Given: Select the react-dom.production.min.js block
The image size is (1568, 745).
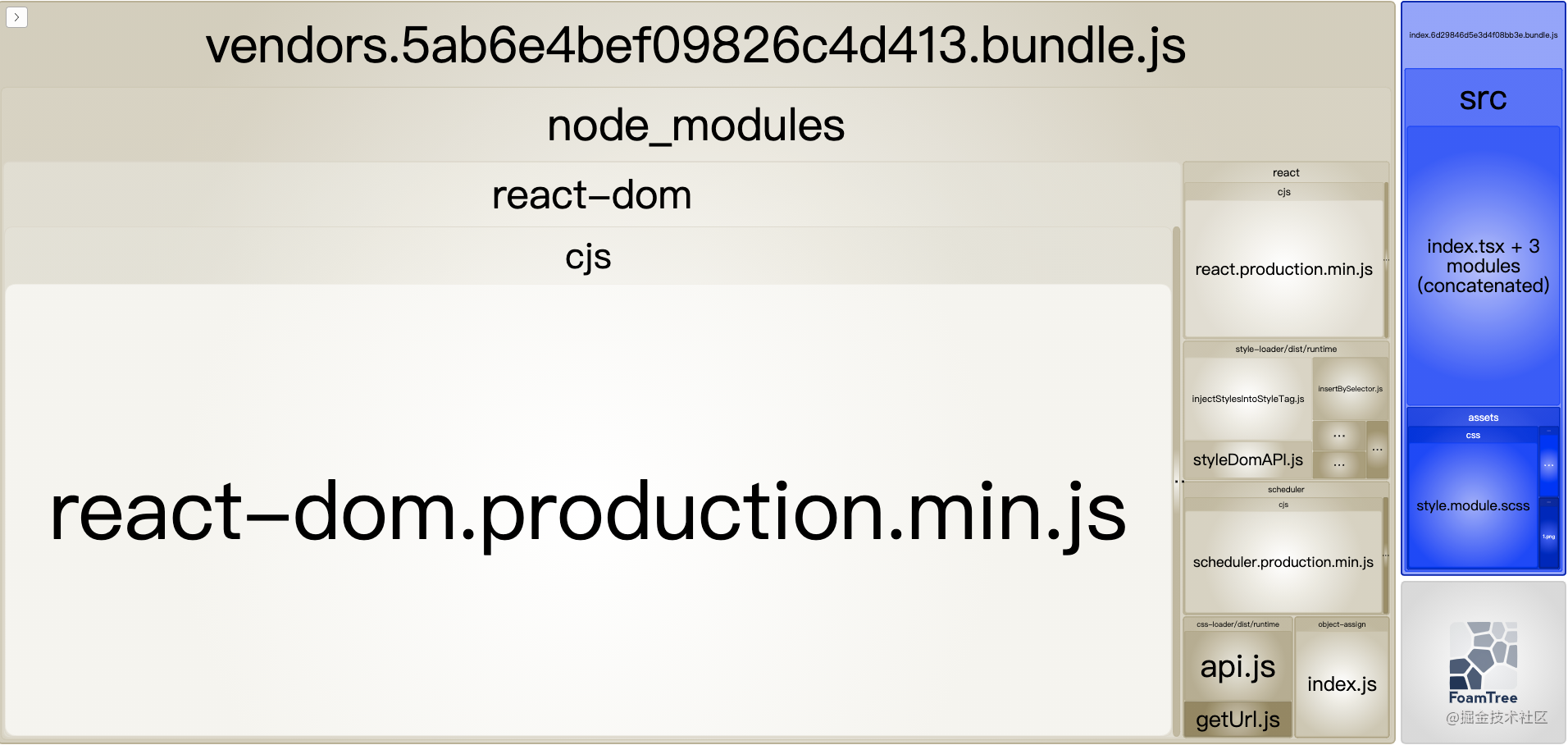Looking at the screenshot, I should click(x=588, y=510).
